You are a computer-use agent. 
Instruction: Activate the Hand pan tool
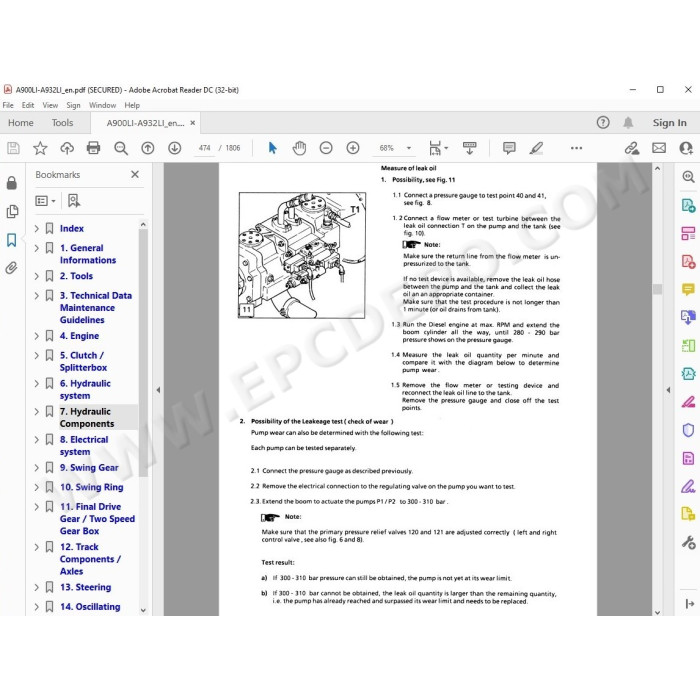[x=299, y=148]
